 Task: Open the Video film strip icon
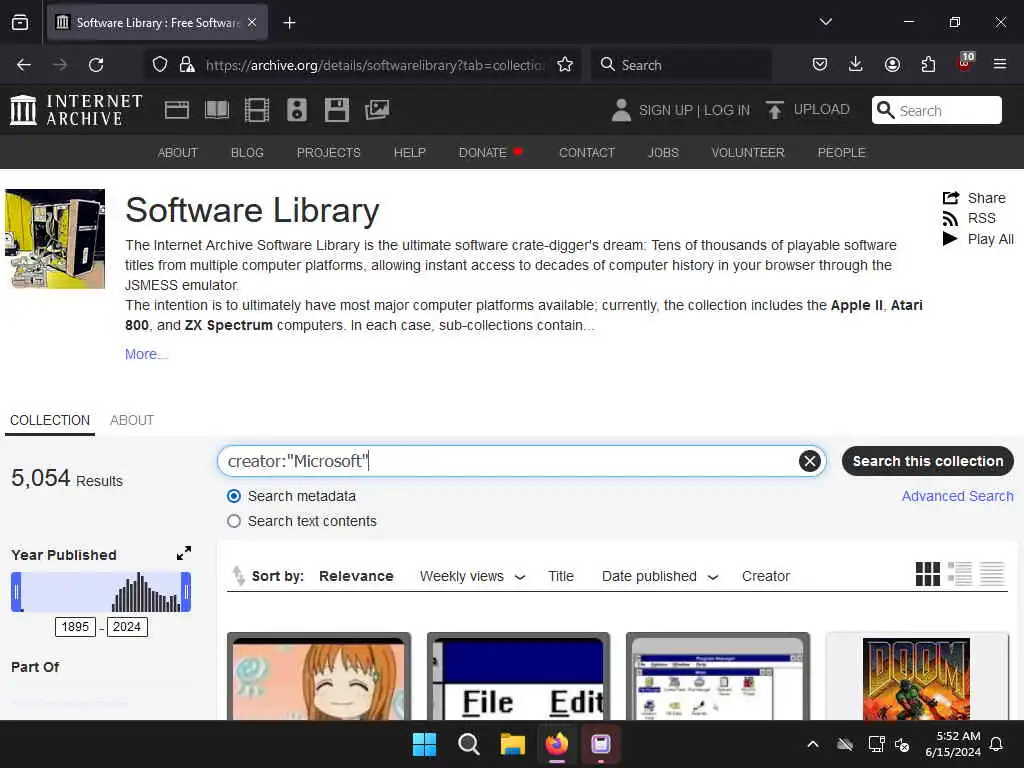tap(257, 110)
